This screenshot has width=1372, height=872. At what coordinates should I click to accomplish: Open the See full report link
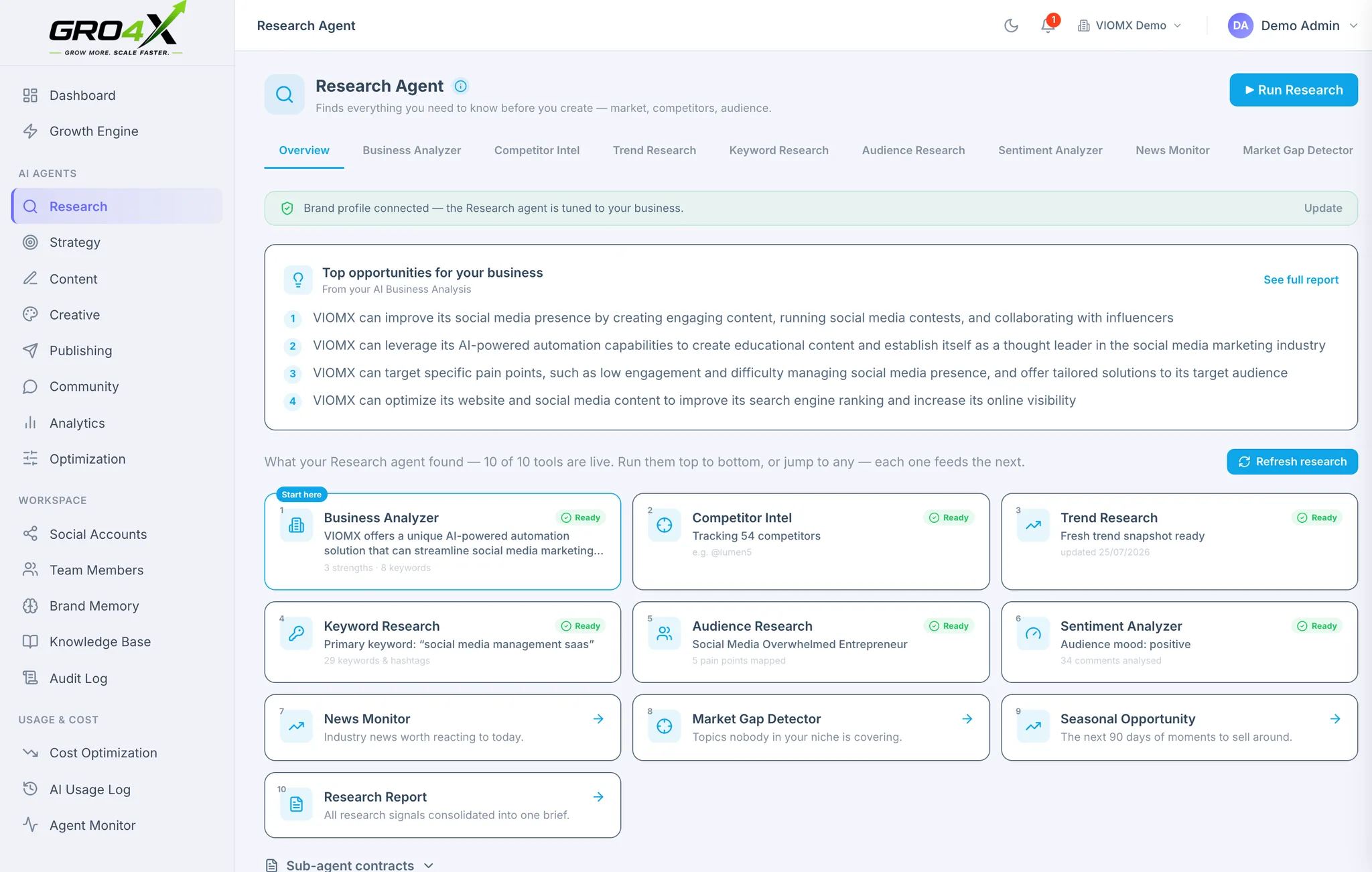point(1301,279)
